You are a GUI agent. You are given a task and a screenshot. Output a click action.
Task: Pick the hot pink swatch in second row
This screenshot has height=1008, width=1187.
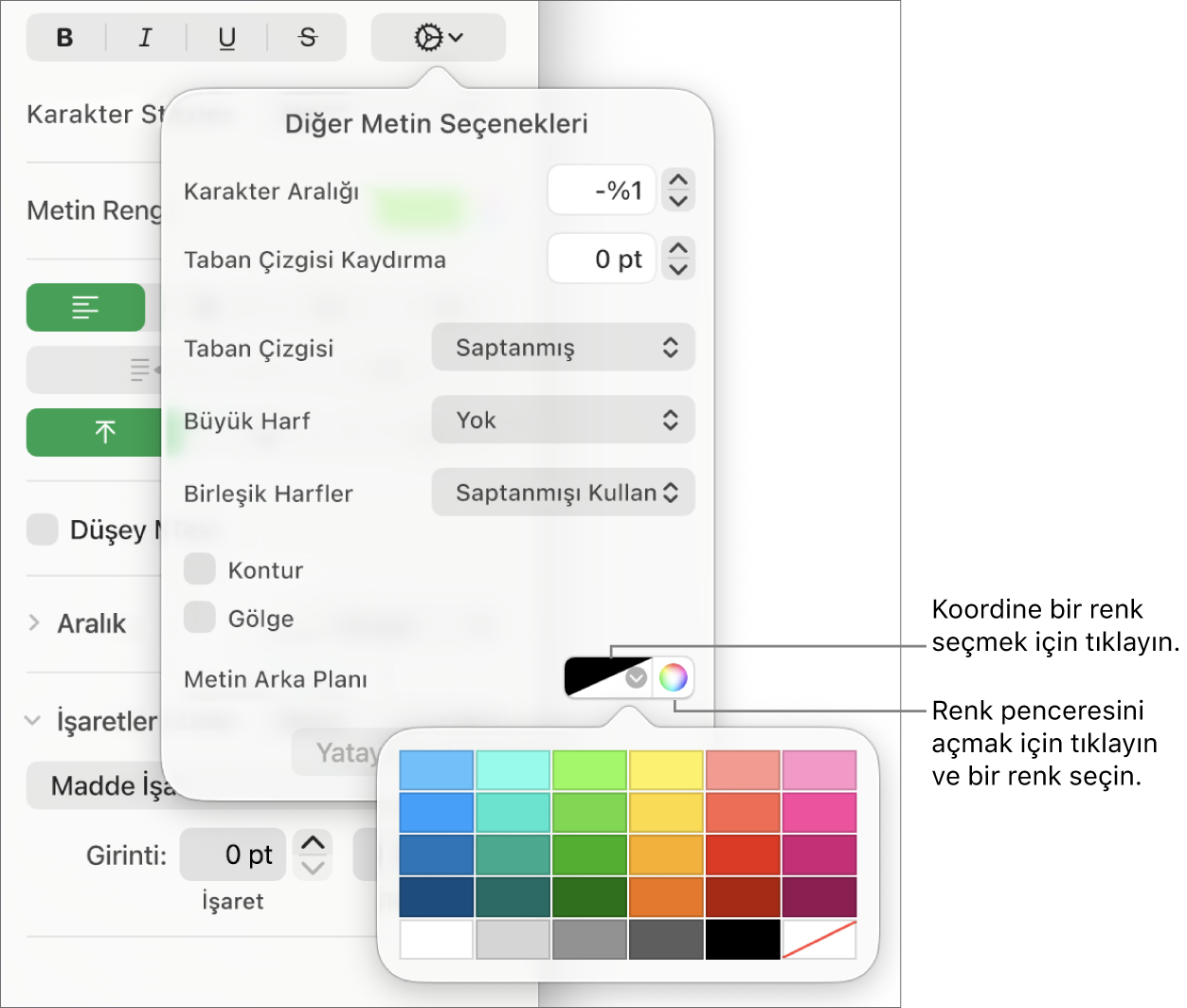click(819, 813)
